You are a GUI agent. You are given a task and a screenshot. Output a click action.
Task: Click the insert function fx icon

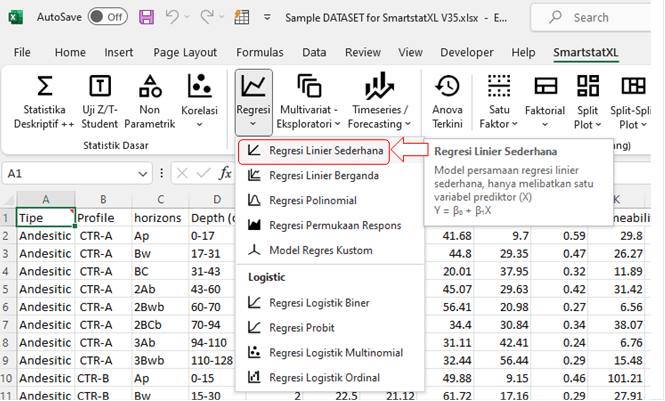[x=225, y=173]
